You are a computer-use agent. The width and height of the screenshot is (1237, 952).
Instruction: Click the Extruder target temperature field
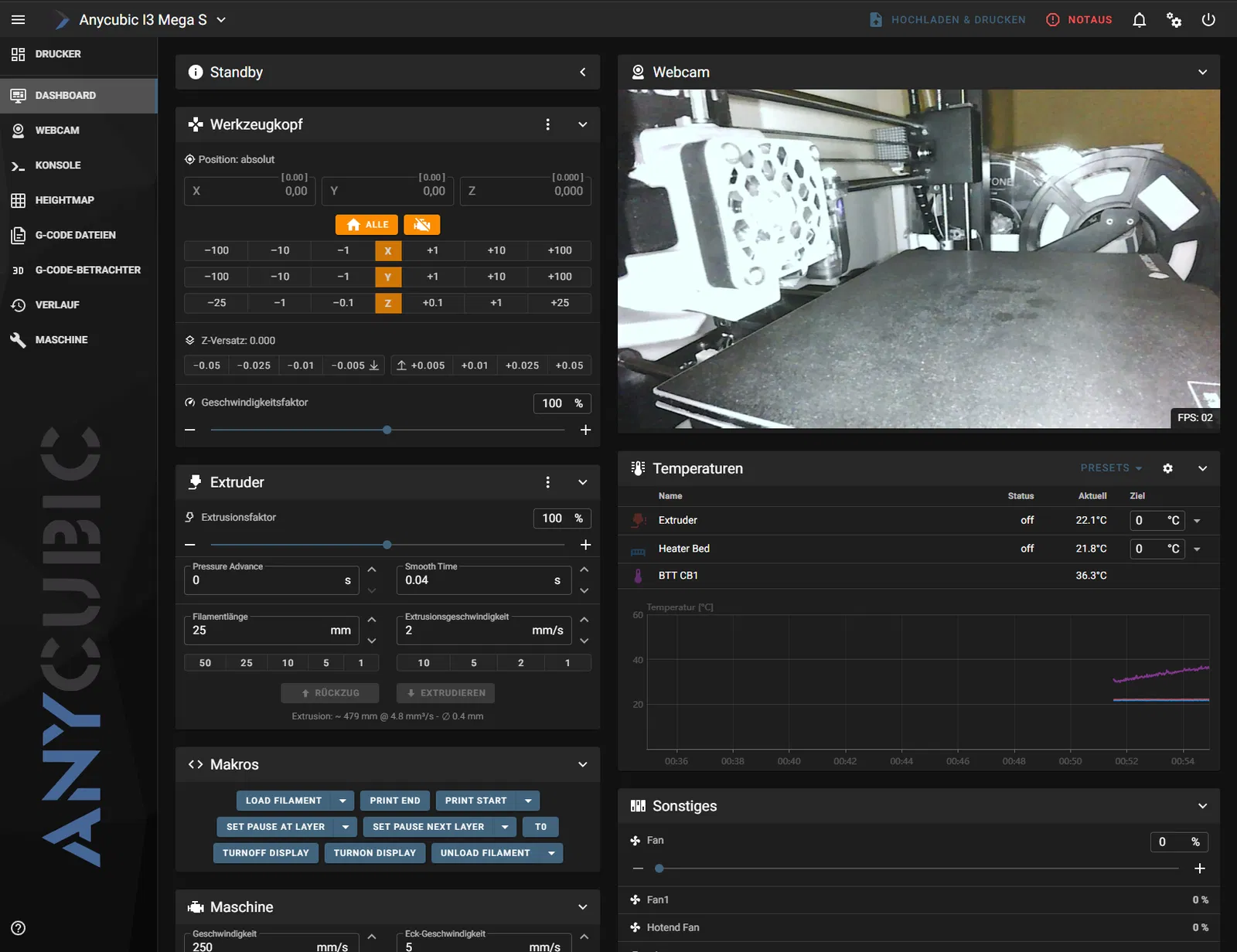coord(1147,521)
